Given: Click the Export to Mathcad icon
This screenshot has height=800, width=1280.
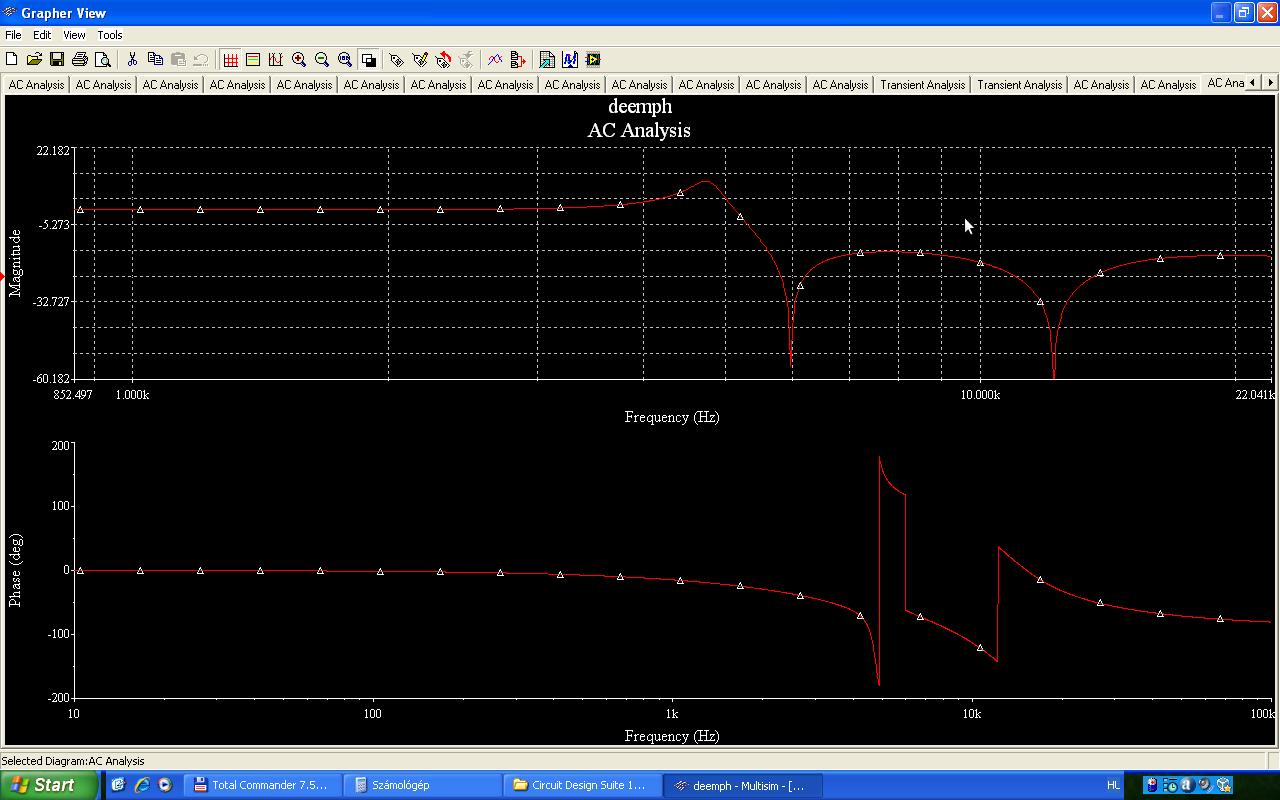Looking at the screenshot, I should pyautogui.click(x=570, y=59).
